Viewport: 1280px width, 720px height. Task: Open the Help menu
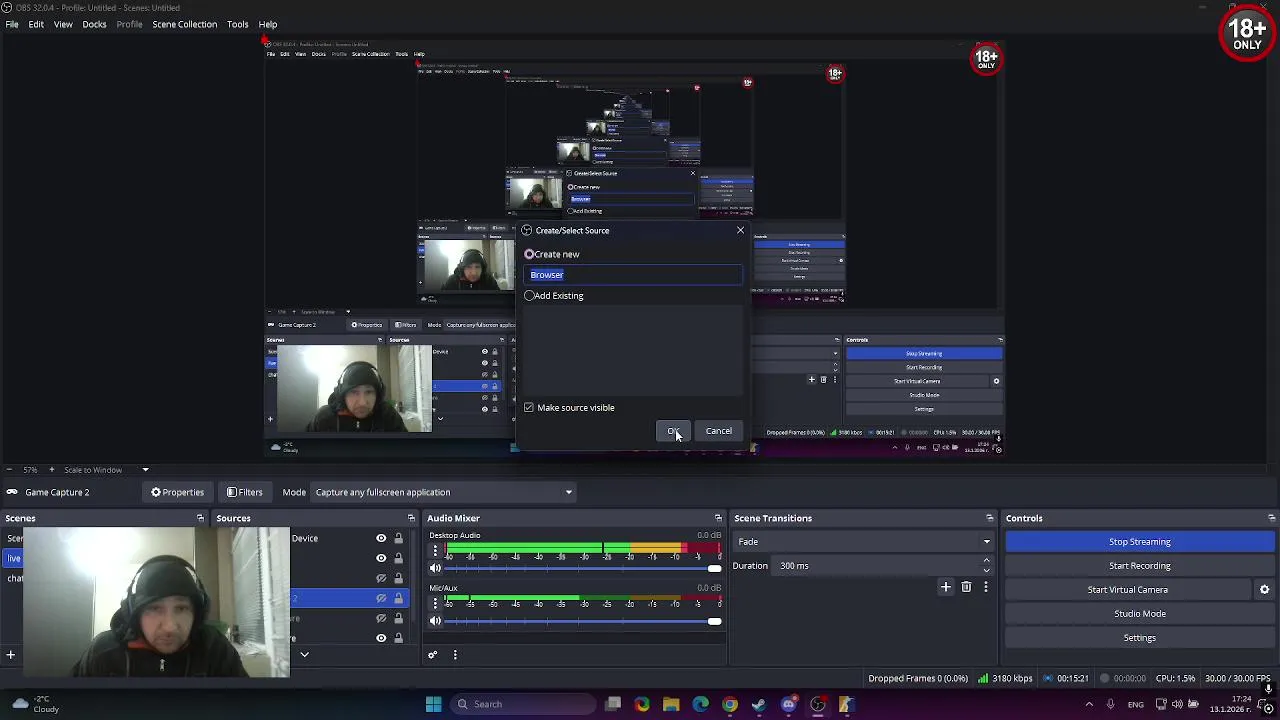268,24
